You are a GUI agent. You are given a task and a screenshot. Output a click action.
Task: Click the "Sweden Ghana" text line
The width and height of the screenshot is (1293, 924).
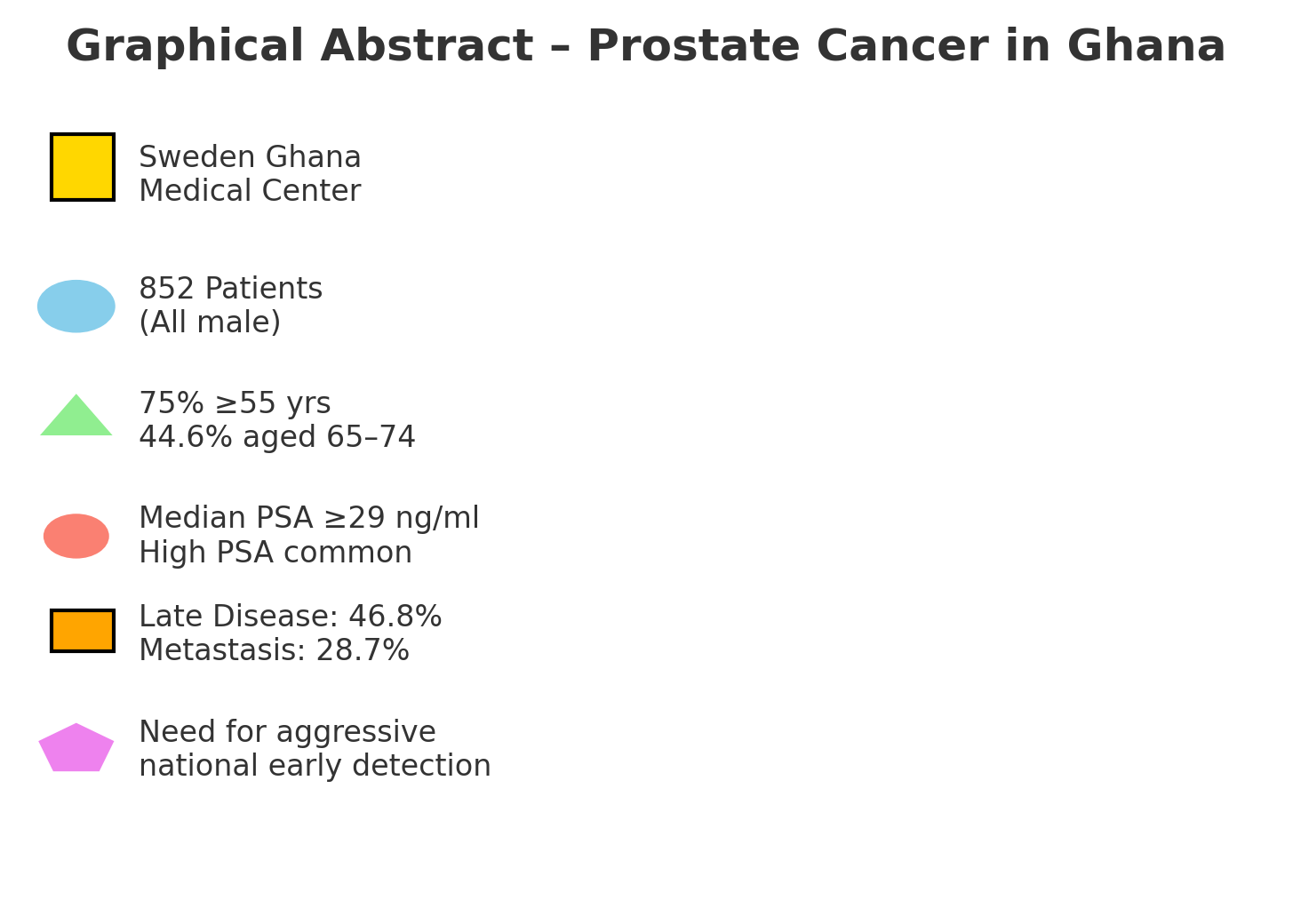pos(250,158)
